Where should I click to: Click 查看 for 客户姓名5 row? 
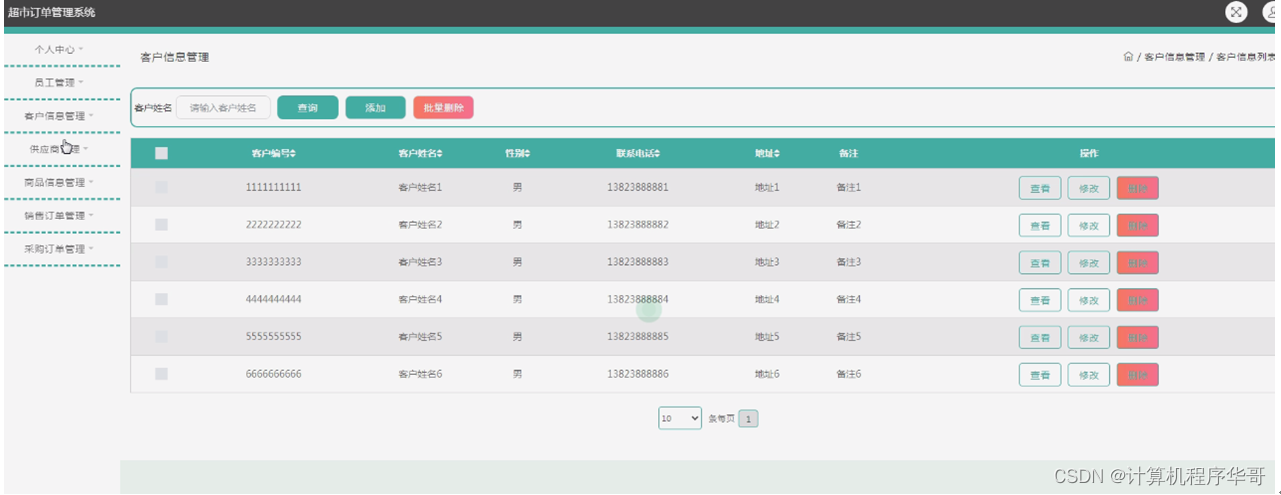(x=1040, y=338)
